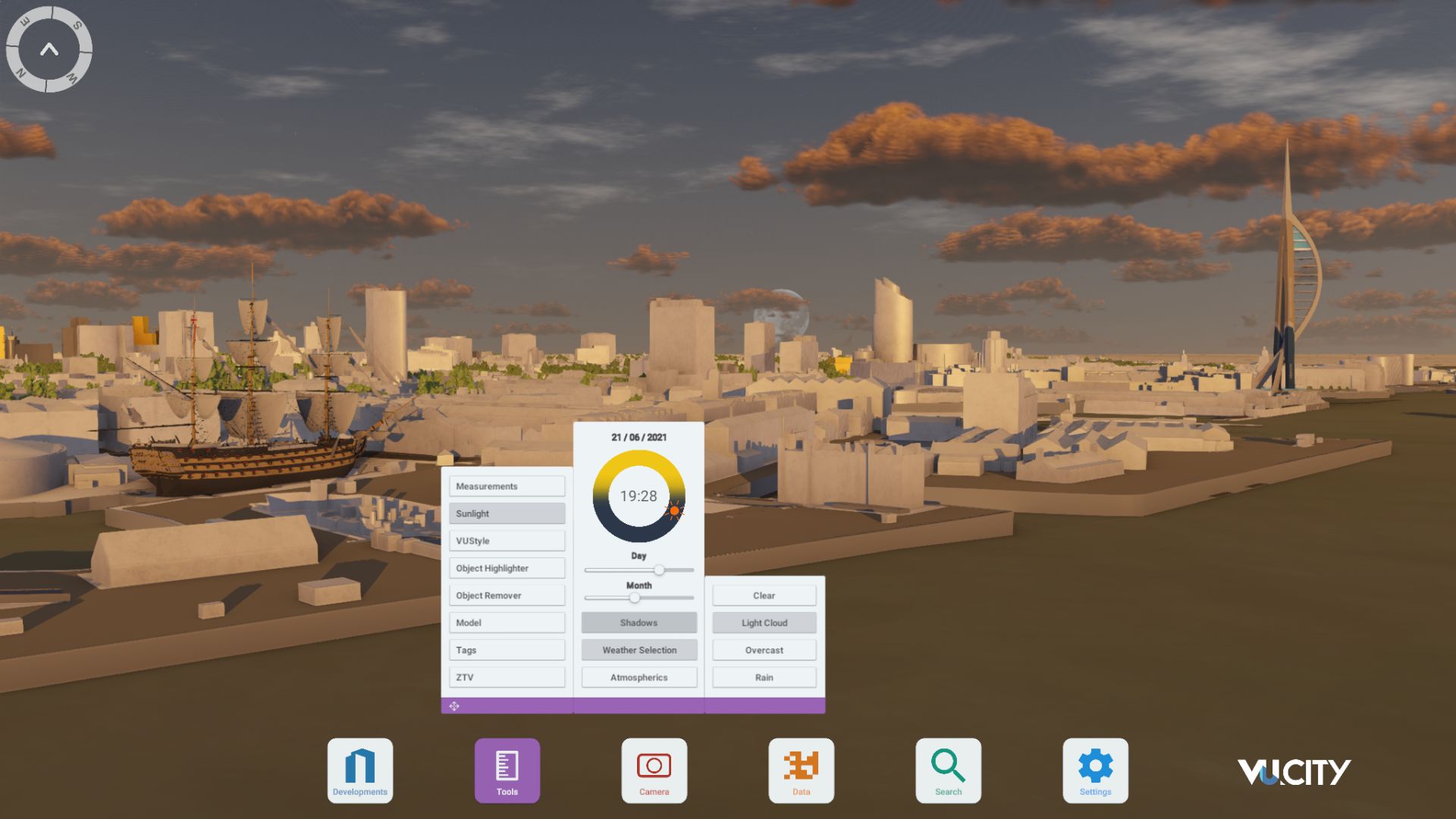1456x819 pixels.
Task: Adjust the Month slider
Action: [634, 597]
